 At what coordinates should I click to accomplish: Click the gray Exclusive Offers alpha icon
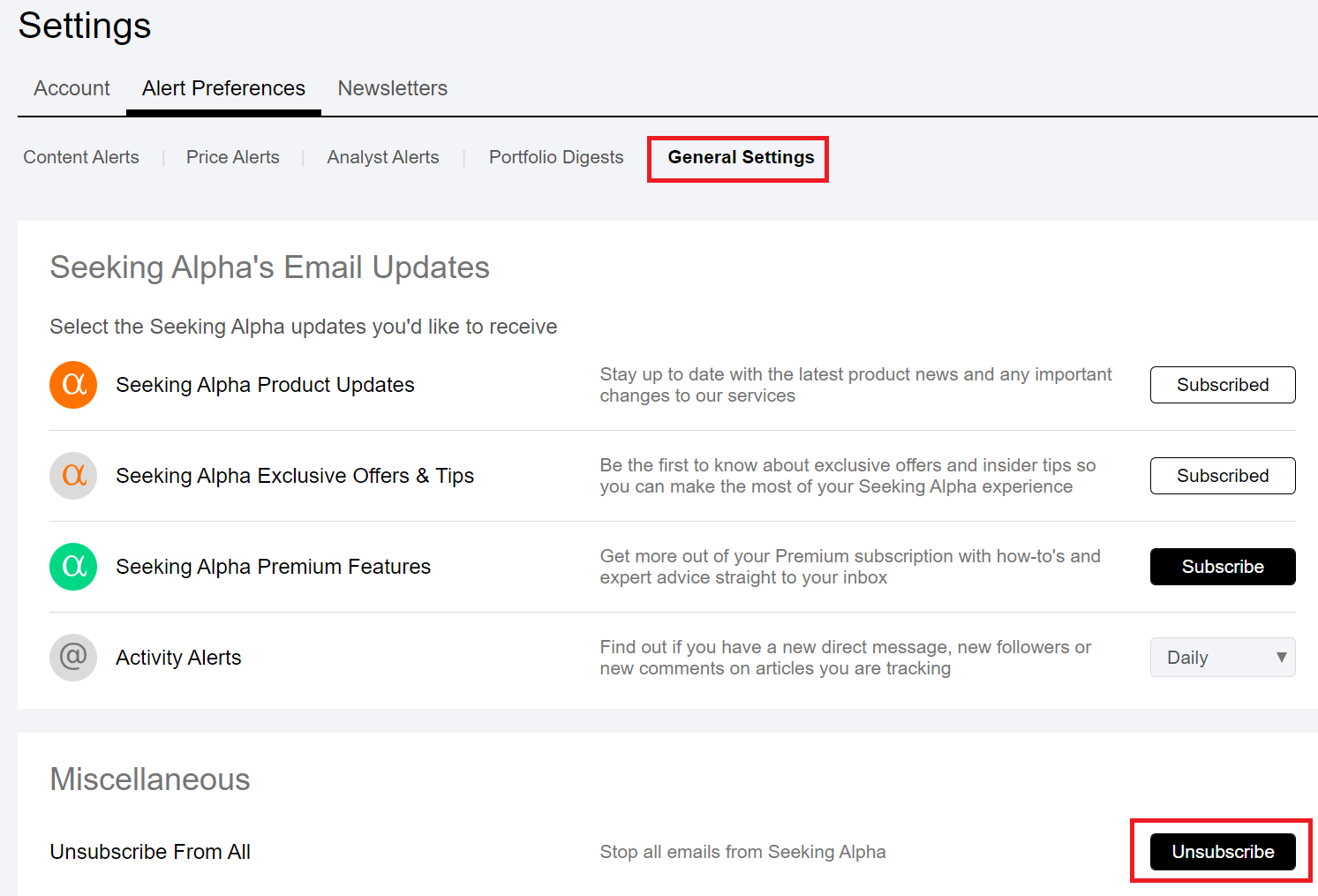pyautogui.click(x=73, y=476)
